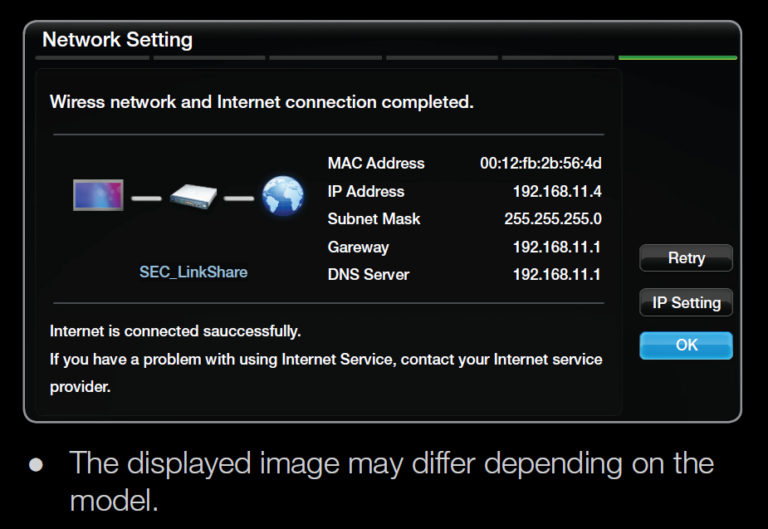
Task: Click the 'Internet is connected sauccessfully' line
Action: (x=175, y=332)
